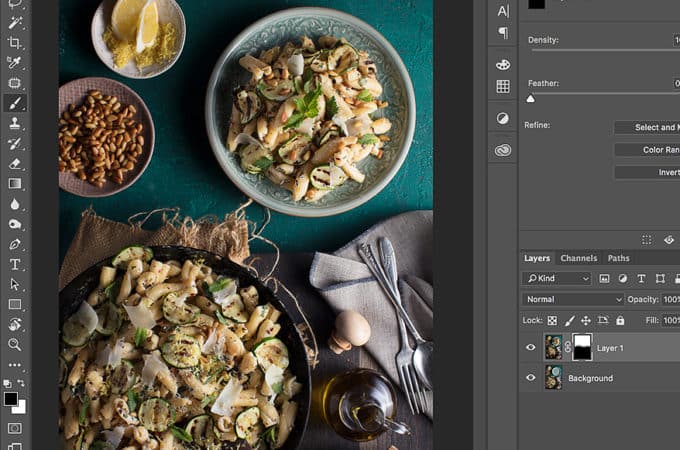Image resolution: width=680 pixels, height=450 pixels.
Task: Select the Blur tool
Action: tap(15, 204)
